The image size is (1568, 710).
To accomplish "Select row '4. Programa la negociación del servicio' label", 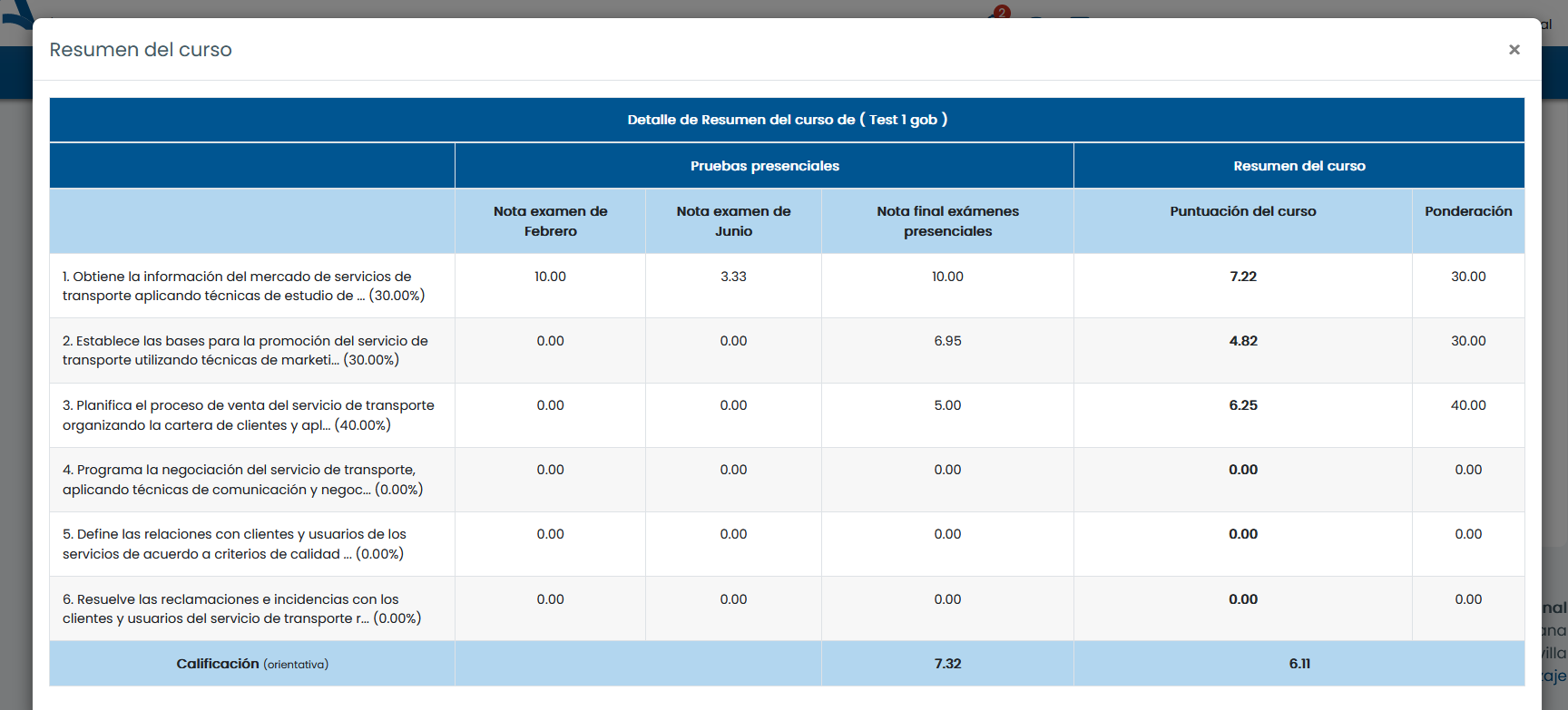I will (242, 480).
